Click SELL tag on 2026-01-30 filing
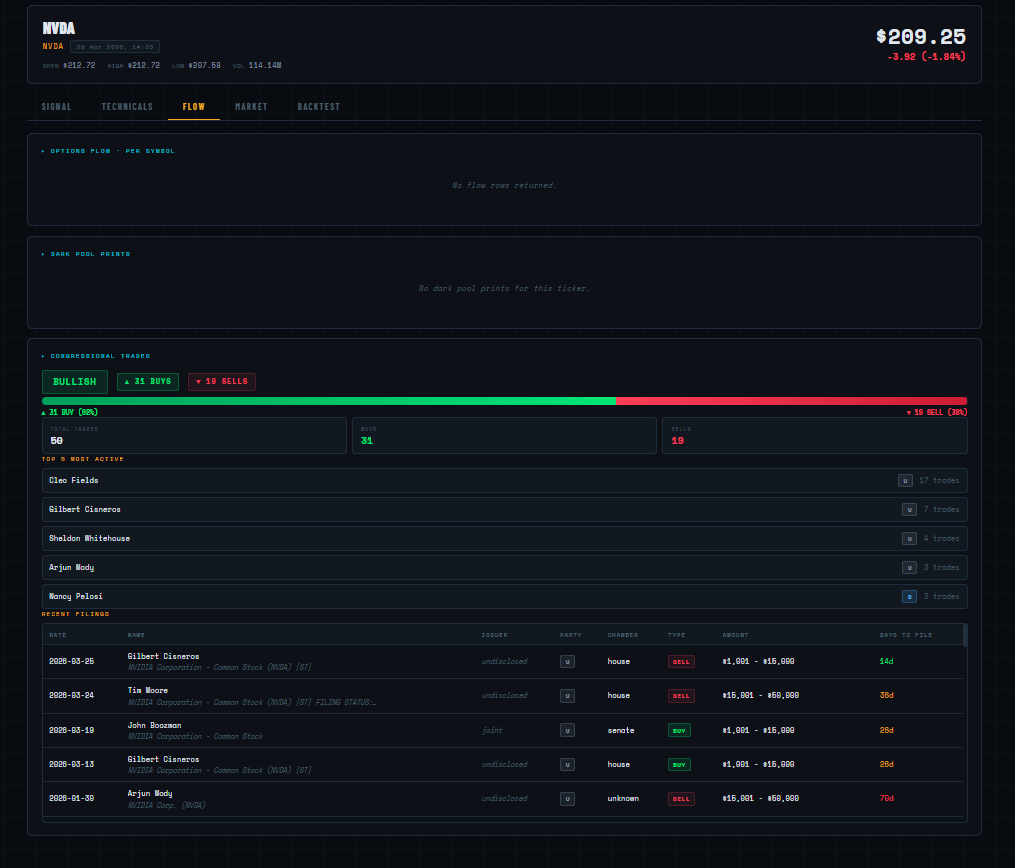1015x868 pixels. [x=681, y=799]
